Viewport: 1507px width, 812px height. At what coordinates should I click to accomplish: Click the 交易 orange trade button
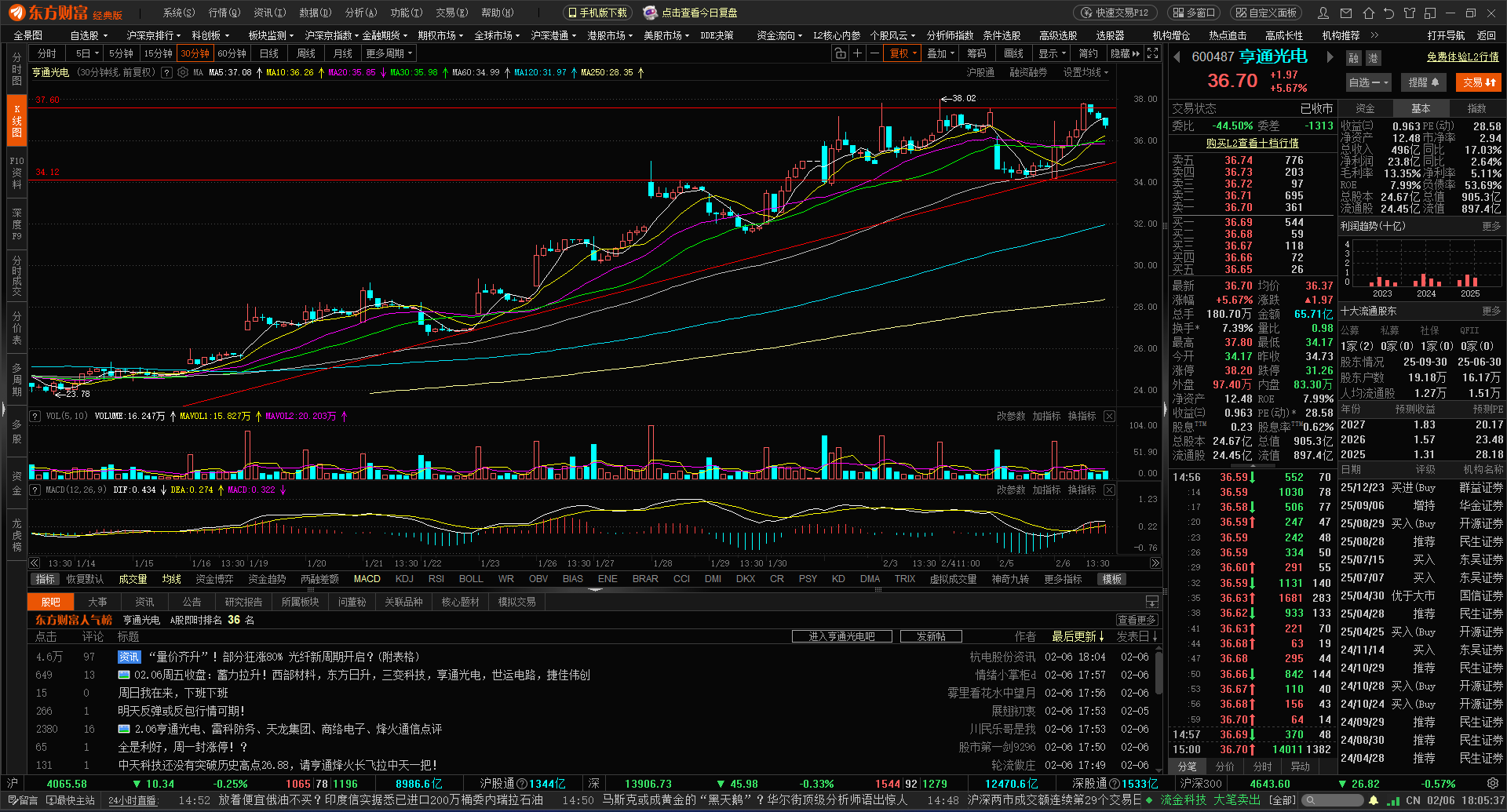pos(1479,82)
